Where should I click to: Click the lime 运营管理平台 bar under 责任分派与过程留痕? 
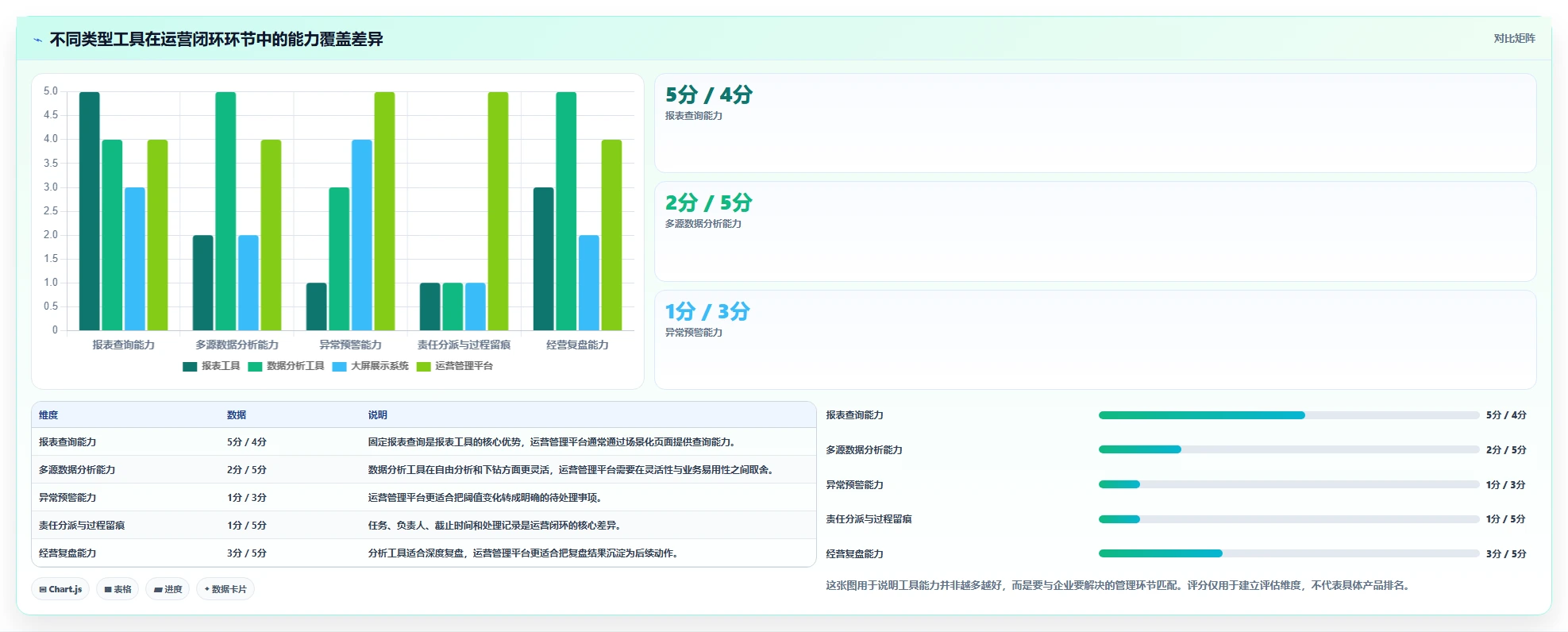(498, 211)
